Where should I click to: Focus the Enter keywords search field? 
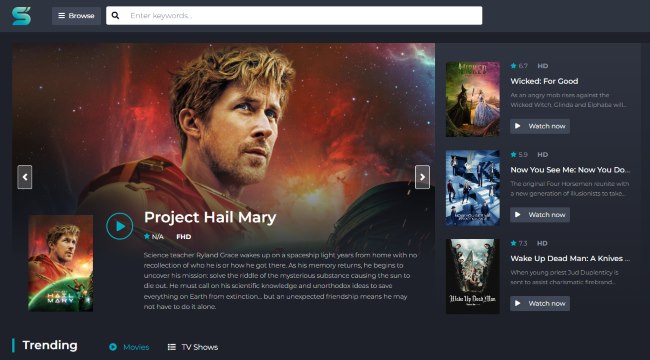[x=294, y=16]
